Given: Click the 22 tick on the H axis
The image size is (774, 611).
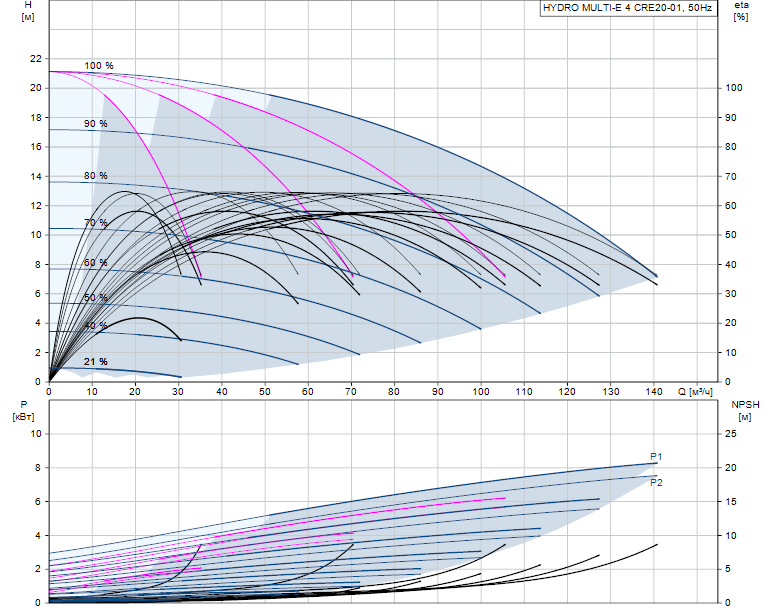Looking at the screenshot, I should [x=36, y=59].
